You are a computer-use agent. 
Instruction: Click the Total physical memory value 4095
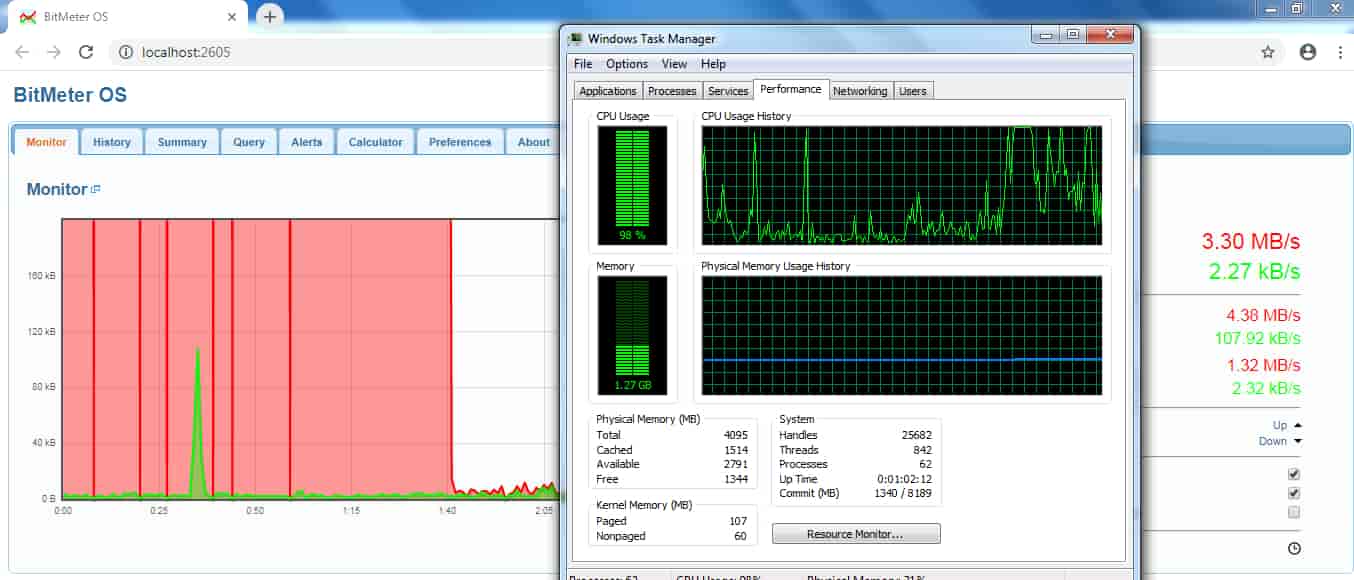tap(735, 435)
